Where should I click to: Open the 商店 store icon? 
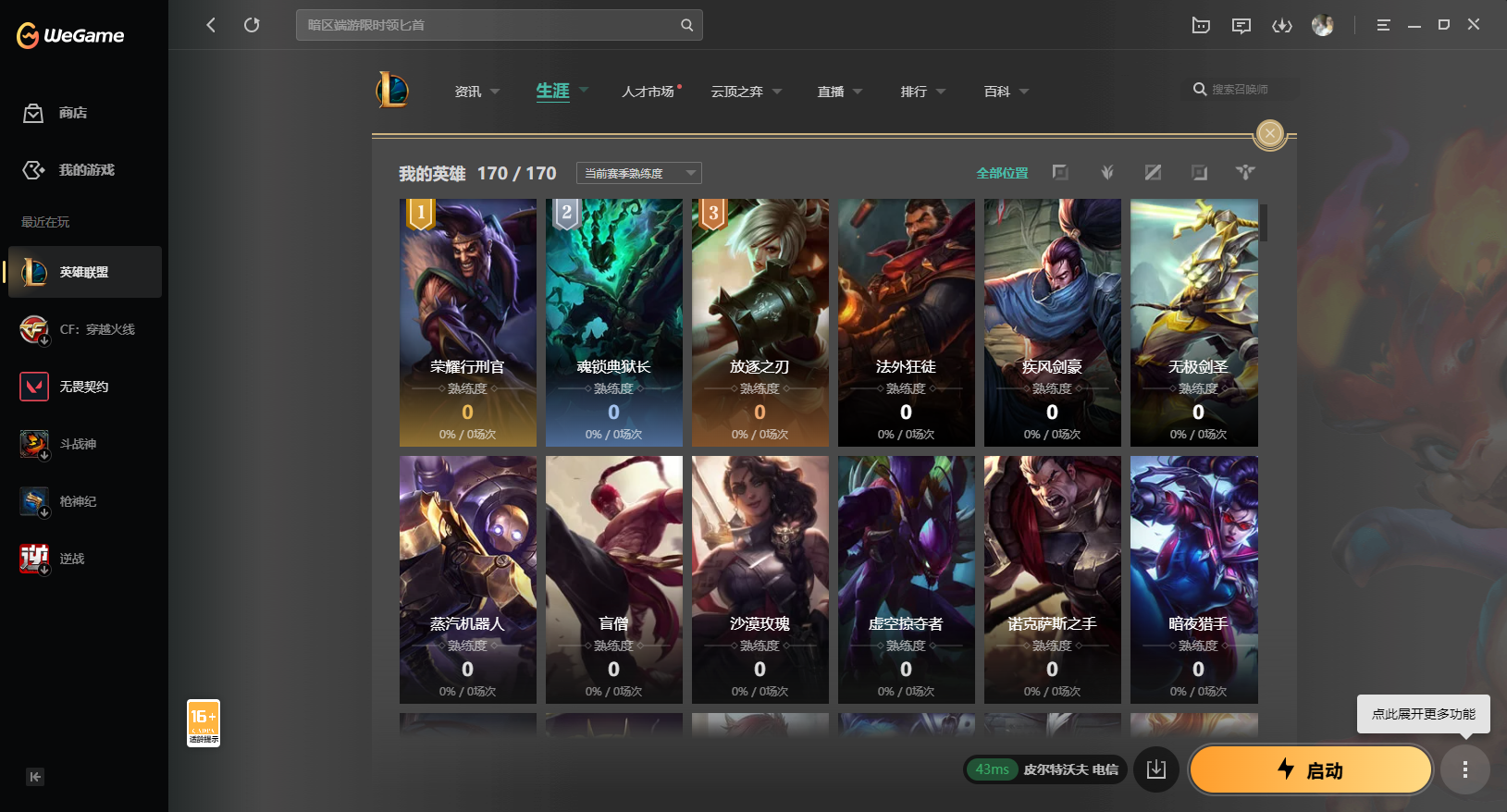(x=33, y=113)
